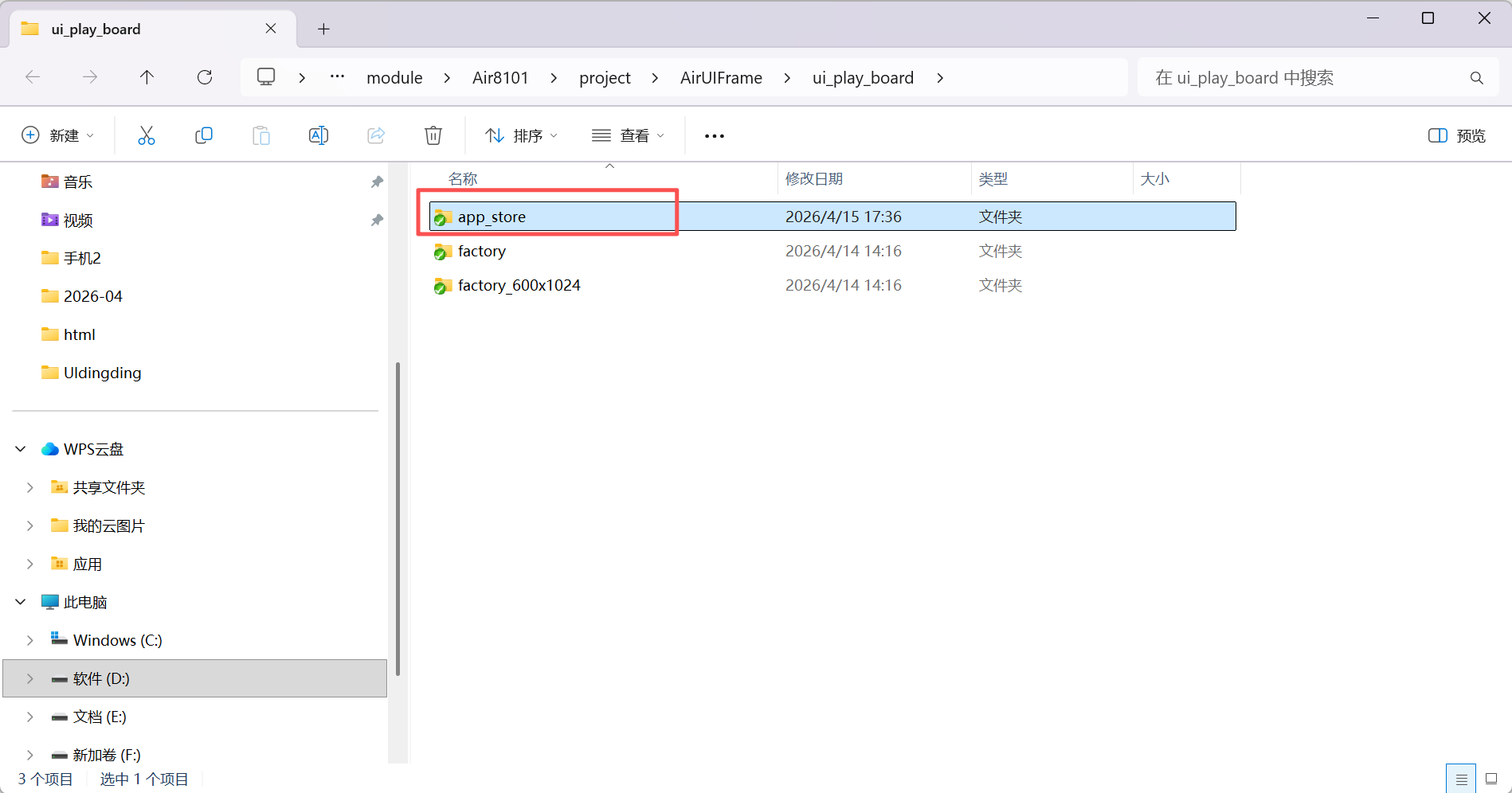Click the Paste clipboard icon

coord(261,135)
